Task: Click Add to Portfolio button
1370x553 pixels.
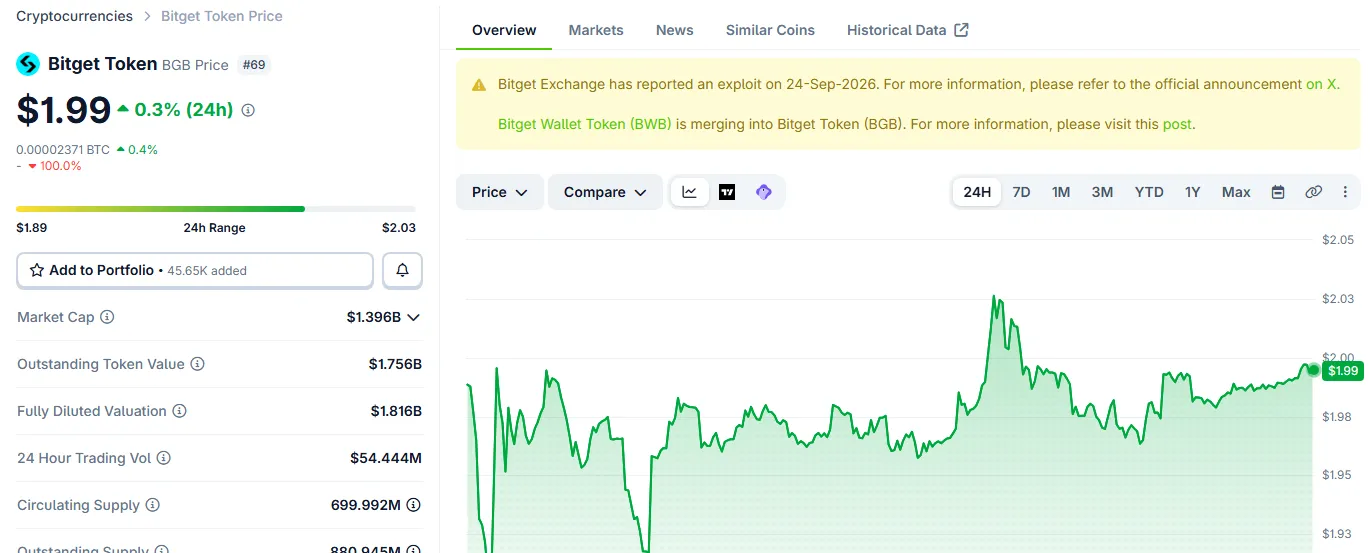Action: click(x=195, y=270)
